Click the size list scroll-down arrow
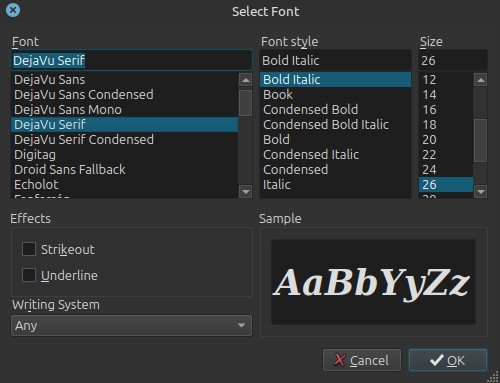The width and height of the screenshot is (500, 383). [x=480, y=192]
